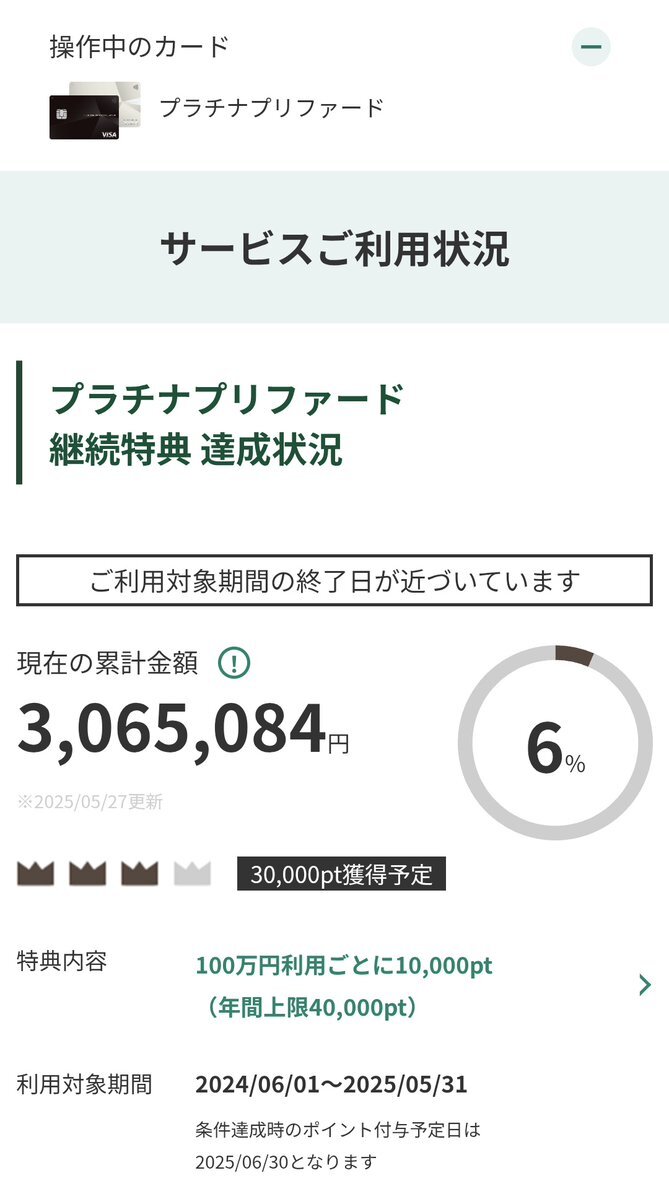Click the ご利用対象期間の終了日が近づいています notice
This screenshot has height=1199, width=669.
[334, 580]
